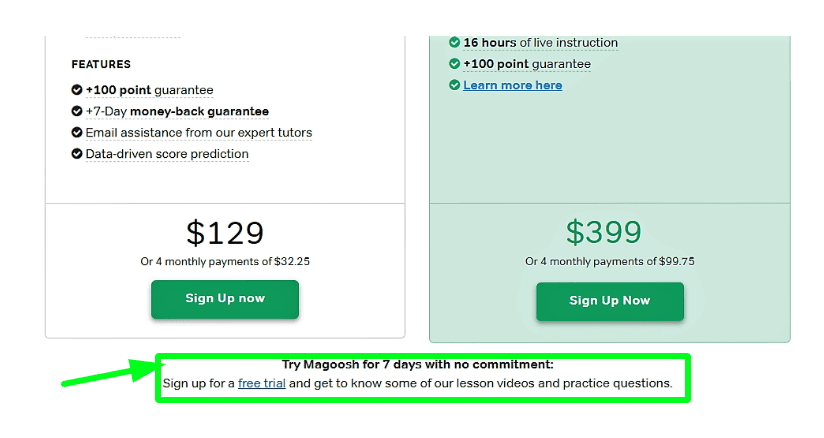Open the free trial link

(262, 383)
